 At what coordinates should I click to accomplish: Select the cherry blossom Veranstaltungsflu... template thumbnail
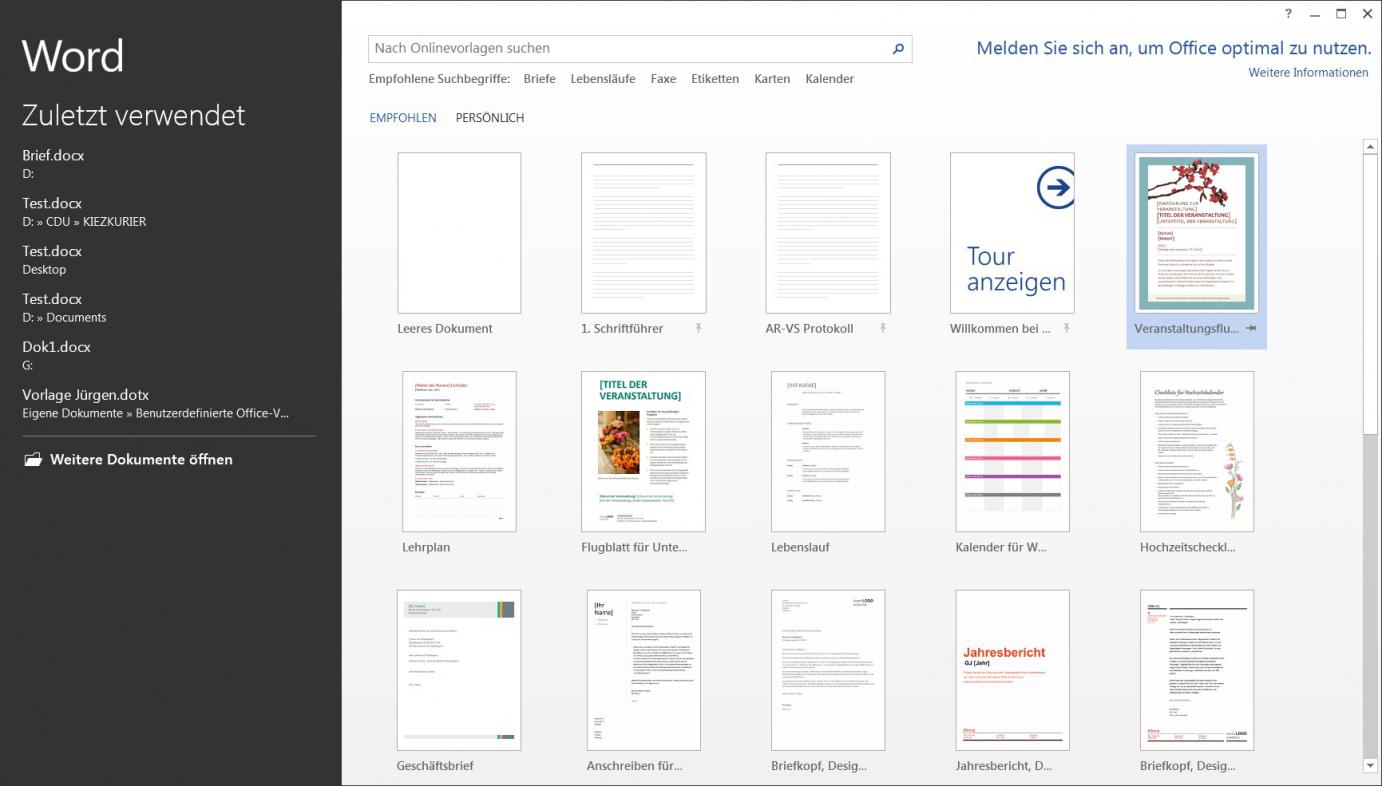pos(1196,233)
